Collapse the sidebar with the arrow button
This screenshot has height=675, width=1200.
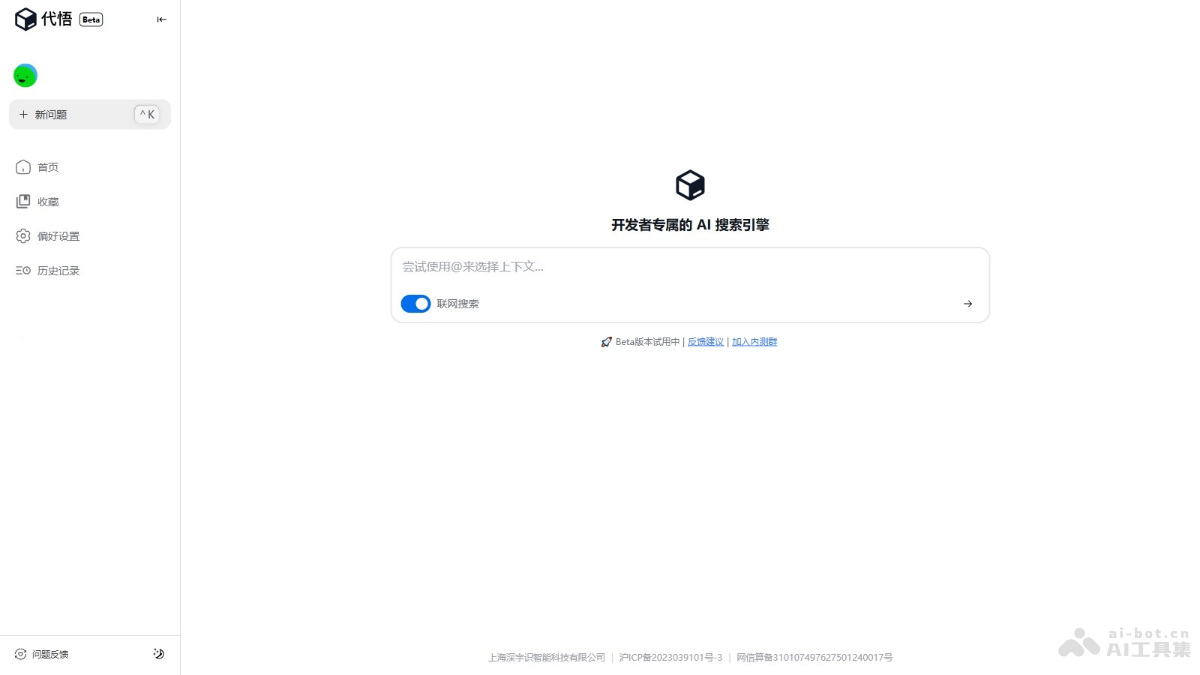click(x=161, y=19)
